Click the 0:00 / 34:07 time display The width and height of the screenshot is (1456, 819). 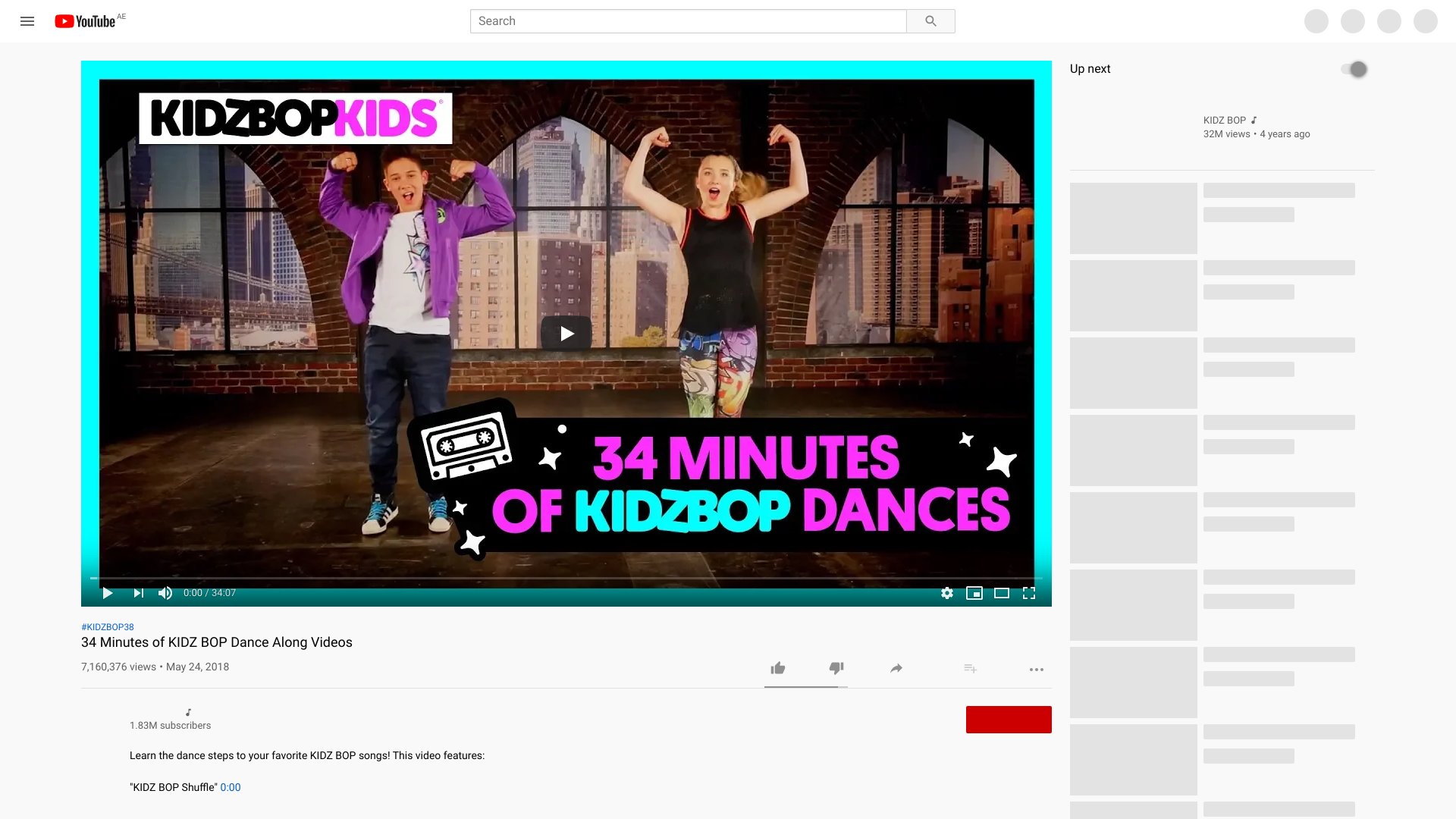[x=209, y=593]
